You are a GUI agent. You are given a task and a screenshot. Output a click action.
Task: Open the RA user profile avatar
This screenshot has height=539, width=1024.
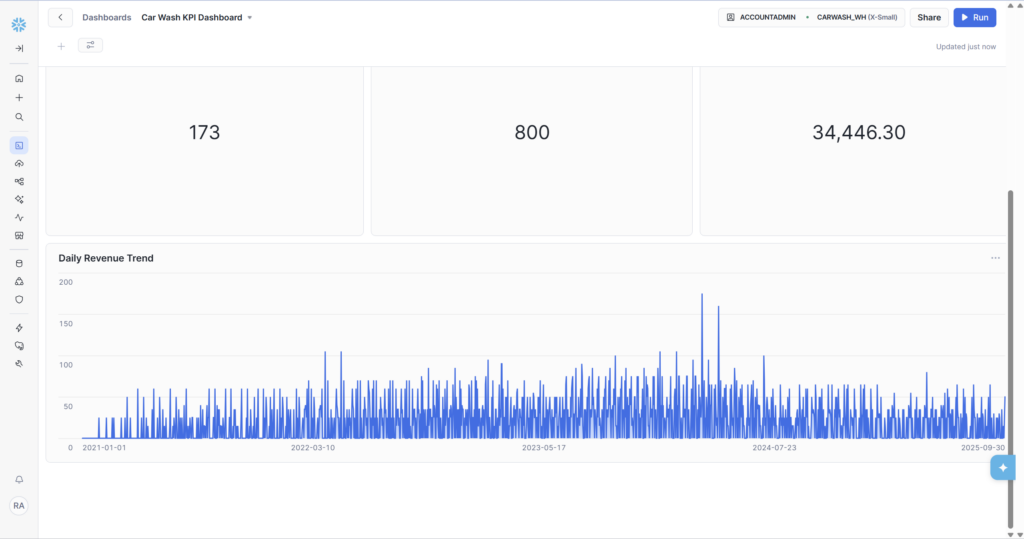click(x=19, y=506)
